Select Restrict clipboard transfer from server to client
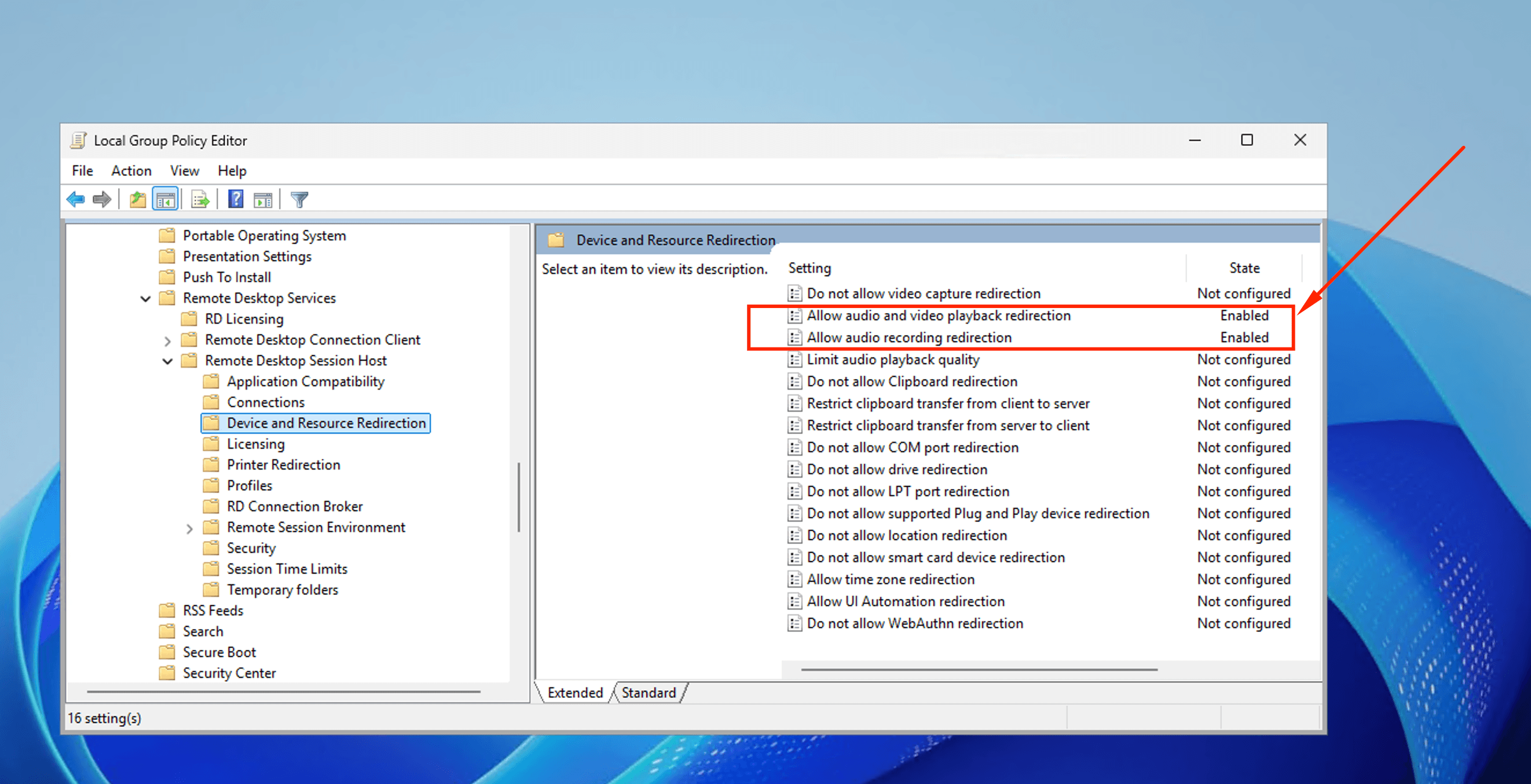 (948, 426)
